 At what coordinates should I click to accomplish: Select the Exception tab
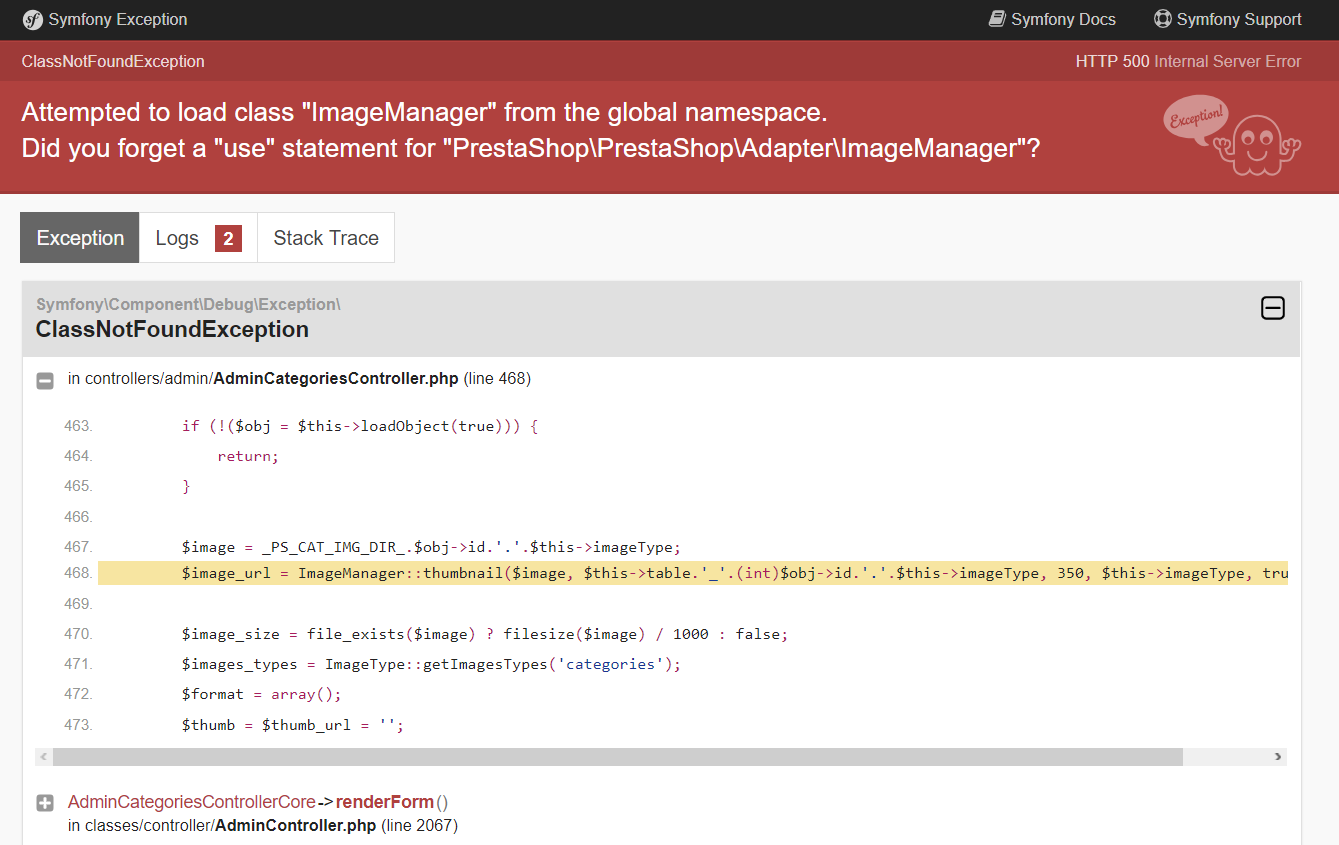click(x=80, y=238)
